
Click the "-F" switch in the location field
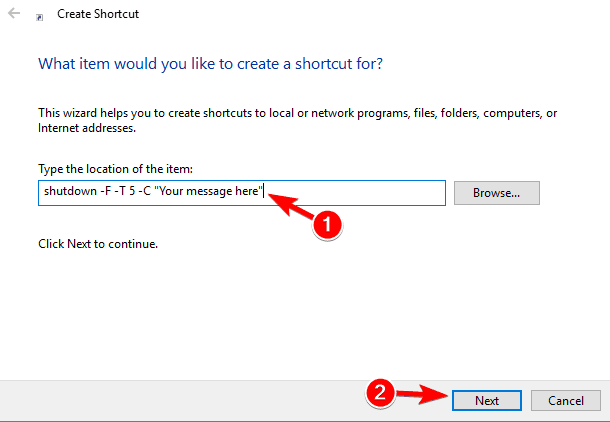click(106, 191)
